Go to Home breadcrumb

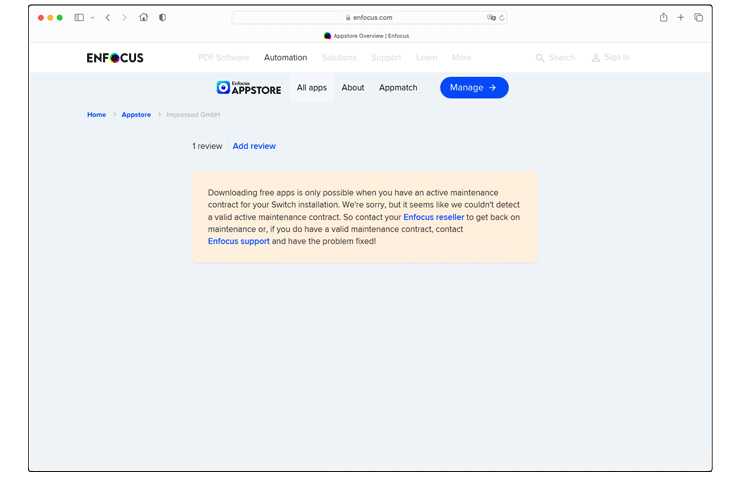96,115
